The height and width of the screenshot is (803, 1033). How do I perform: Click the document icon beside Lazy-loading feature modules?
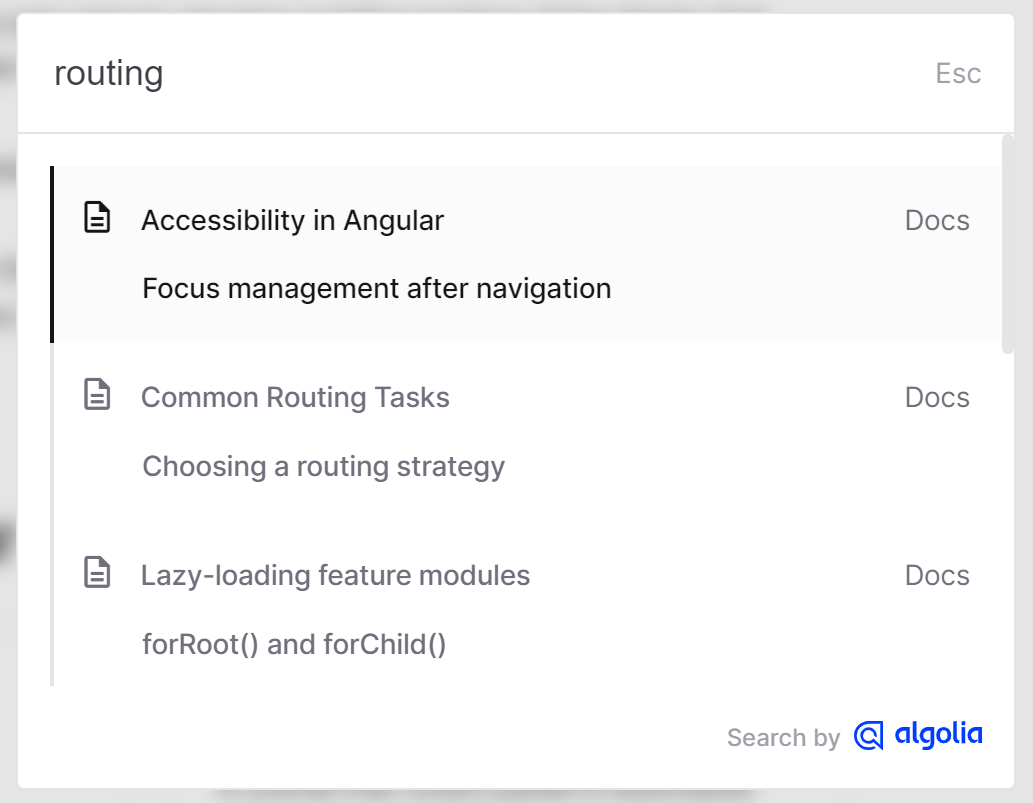click(97, 573)
